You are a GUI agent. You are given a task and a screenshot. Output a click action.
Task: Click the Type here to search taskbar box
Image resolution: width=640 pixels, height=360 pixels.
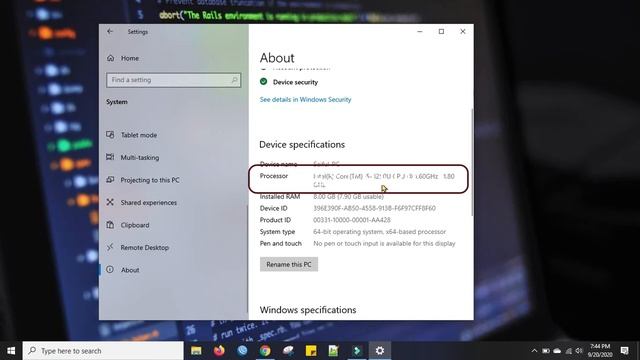[103, 351]
